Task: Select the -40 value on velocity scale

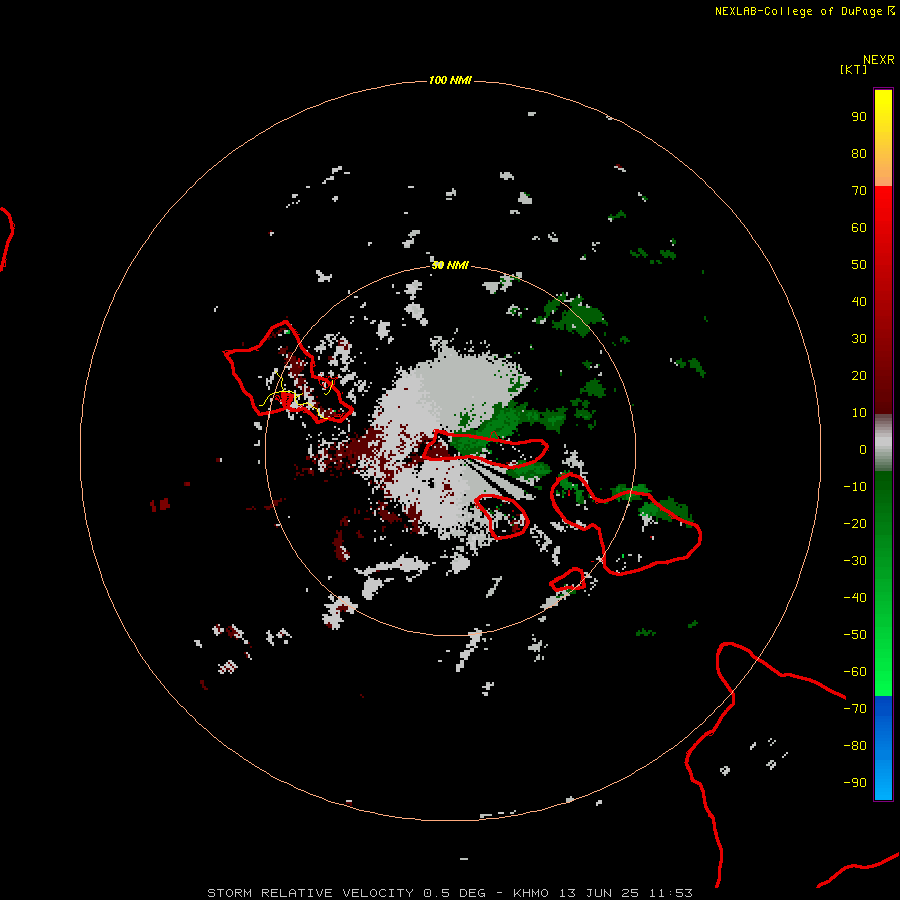Action: 855,598
